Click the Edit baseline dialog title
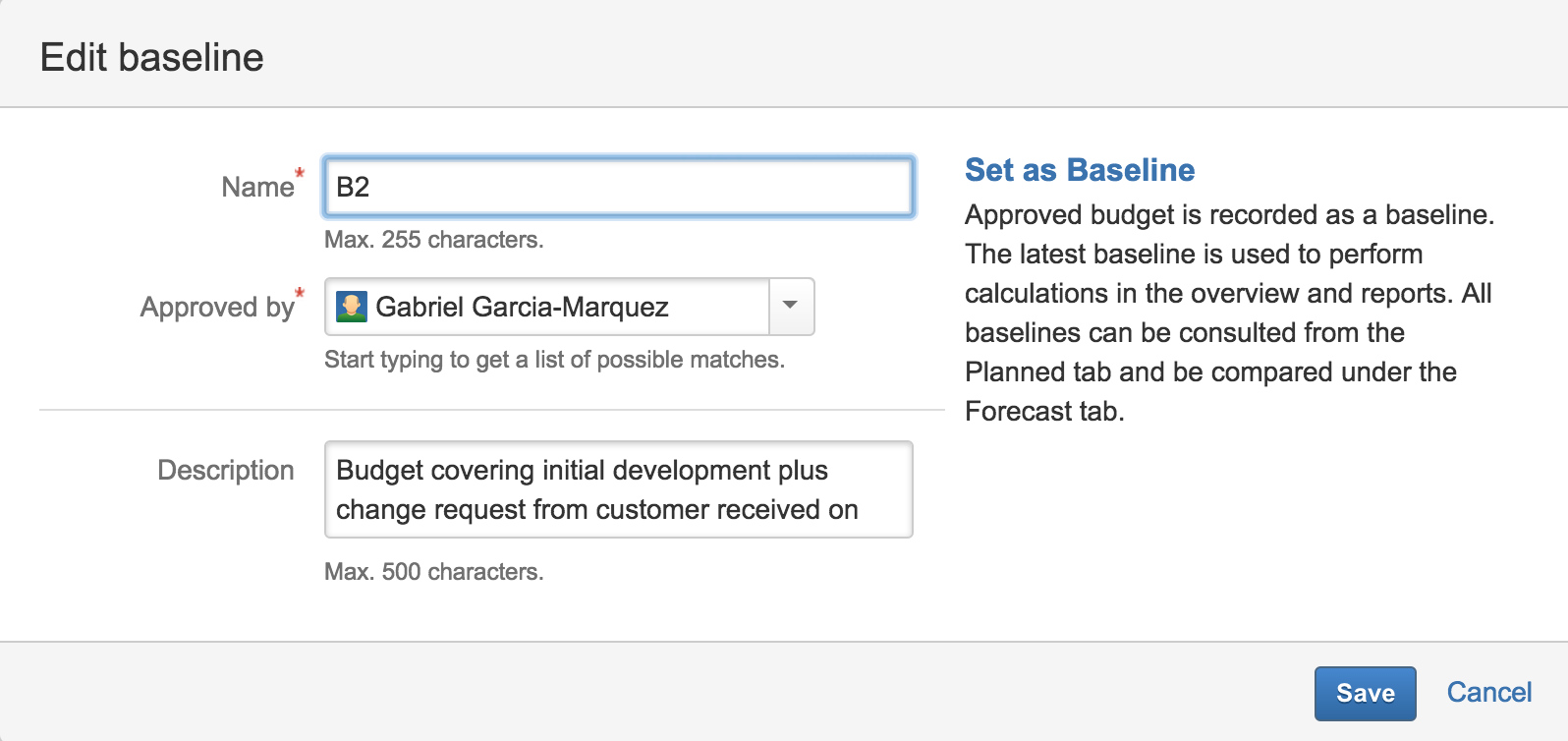Image resolution: width=1568 pixels, height=741 pixels. click(152, 57)
